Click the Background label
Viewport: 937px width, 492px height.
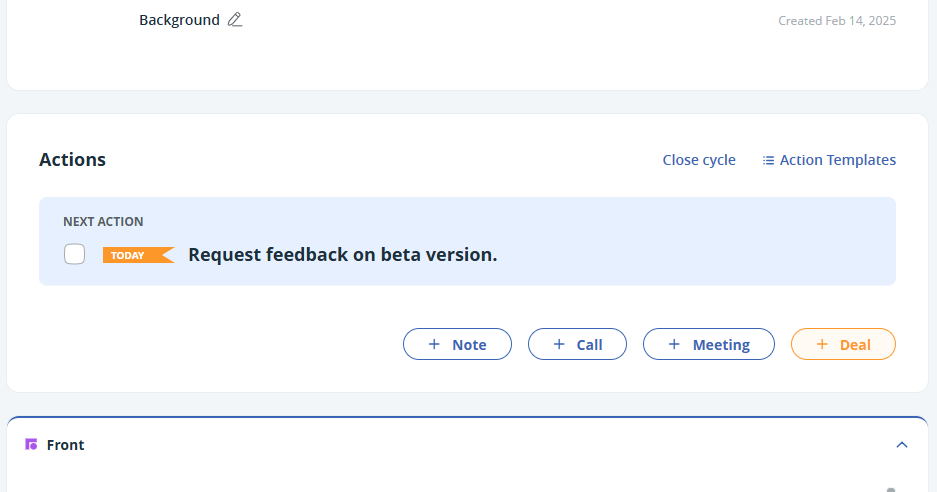[x=179, y=20]
